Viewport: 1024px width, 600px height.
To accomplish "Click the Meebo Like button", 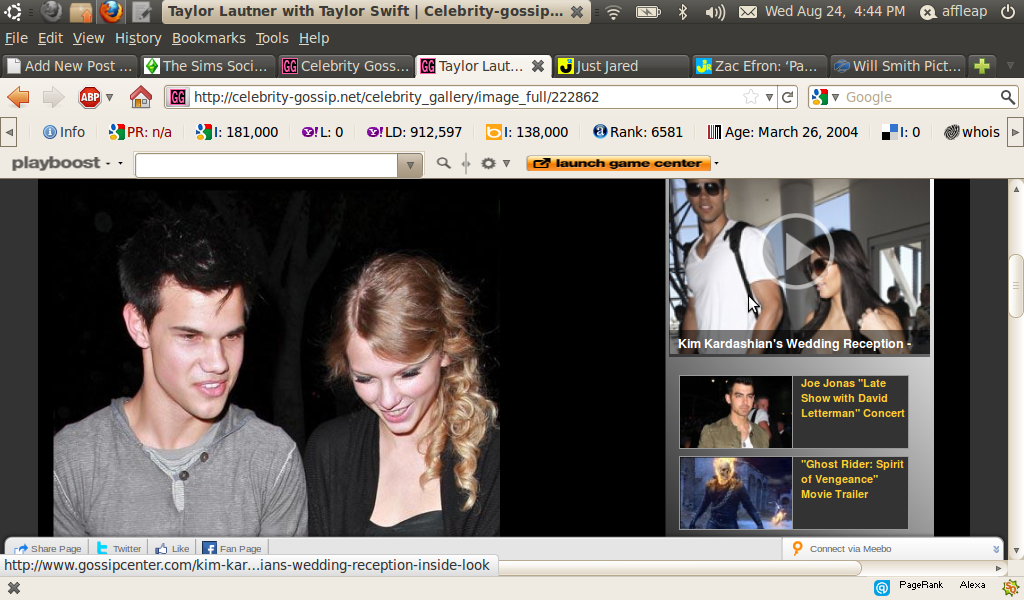I will pos(172,549).
